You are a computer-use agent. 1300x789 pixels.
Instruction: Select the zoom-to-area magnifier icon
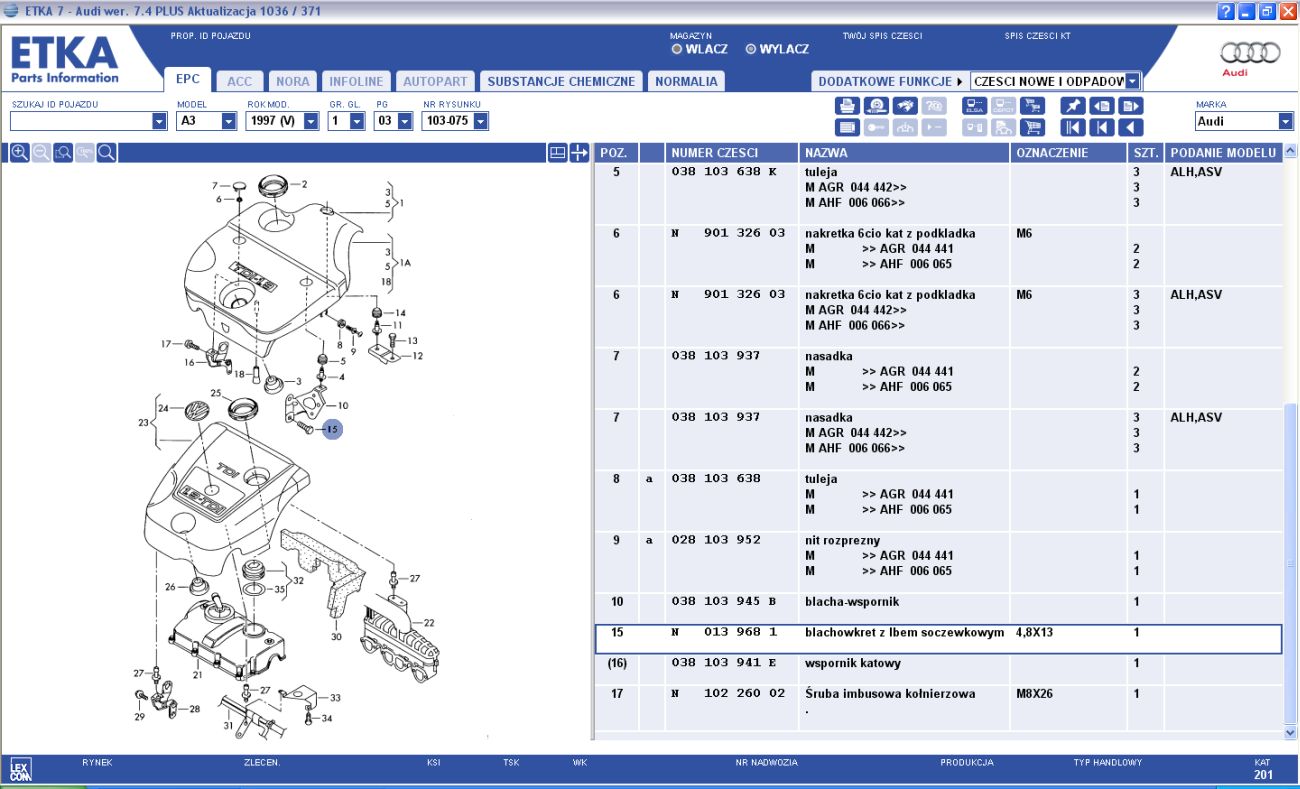(63, 152)
